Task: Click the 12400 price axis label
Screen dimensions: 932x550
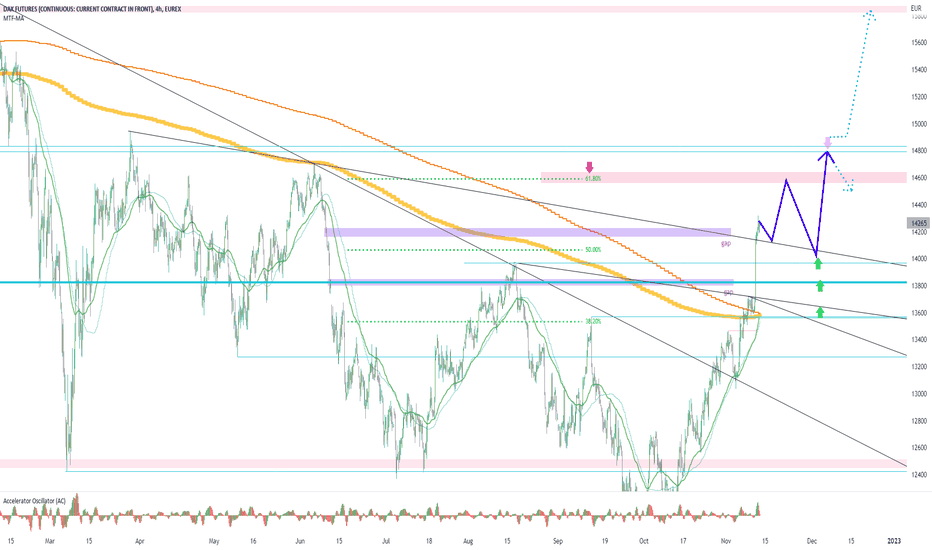Action: [x=919, y=474]
